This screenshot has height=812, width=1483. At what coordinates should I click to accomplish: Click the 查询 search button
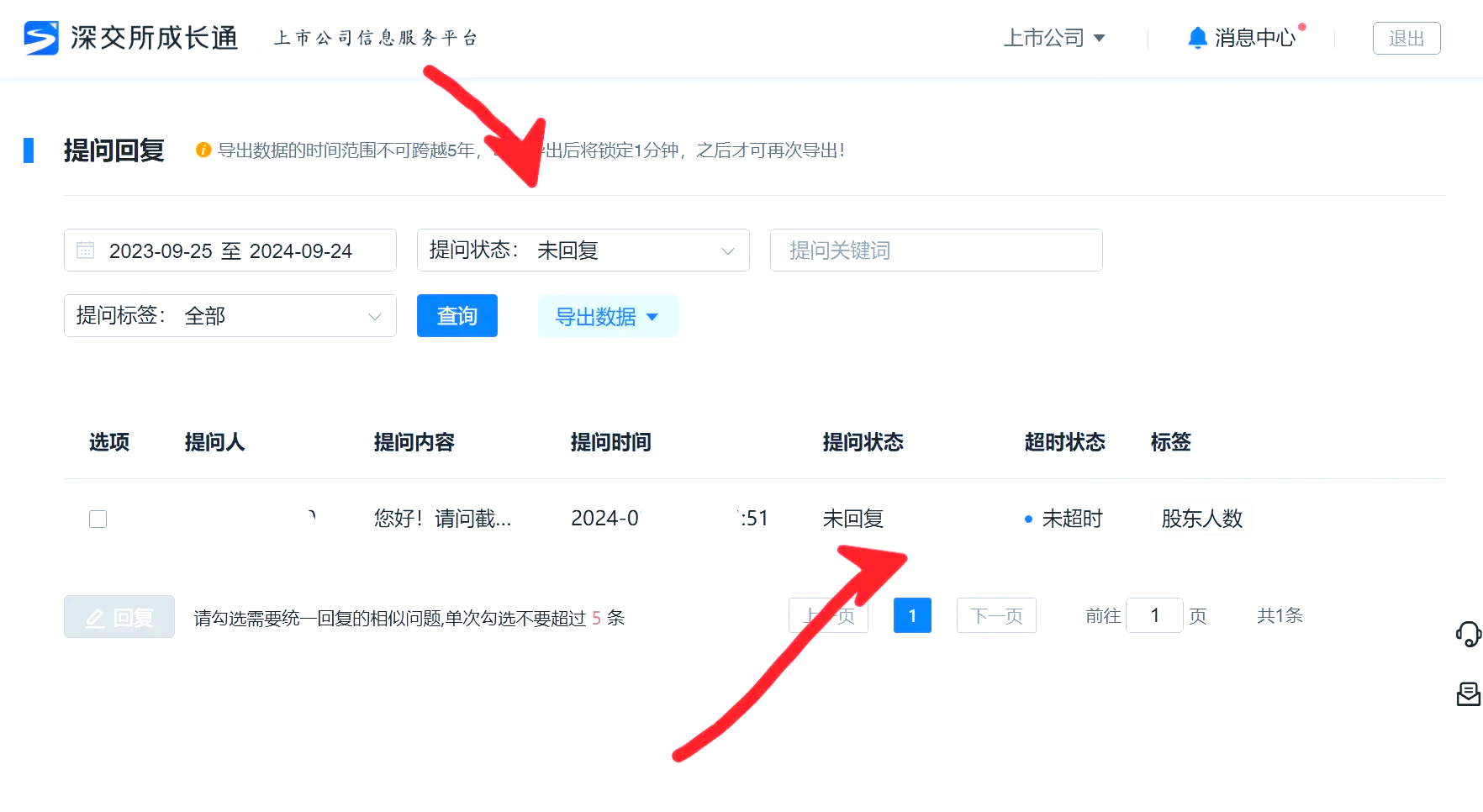click(x=457, y=315)
